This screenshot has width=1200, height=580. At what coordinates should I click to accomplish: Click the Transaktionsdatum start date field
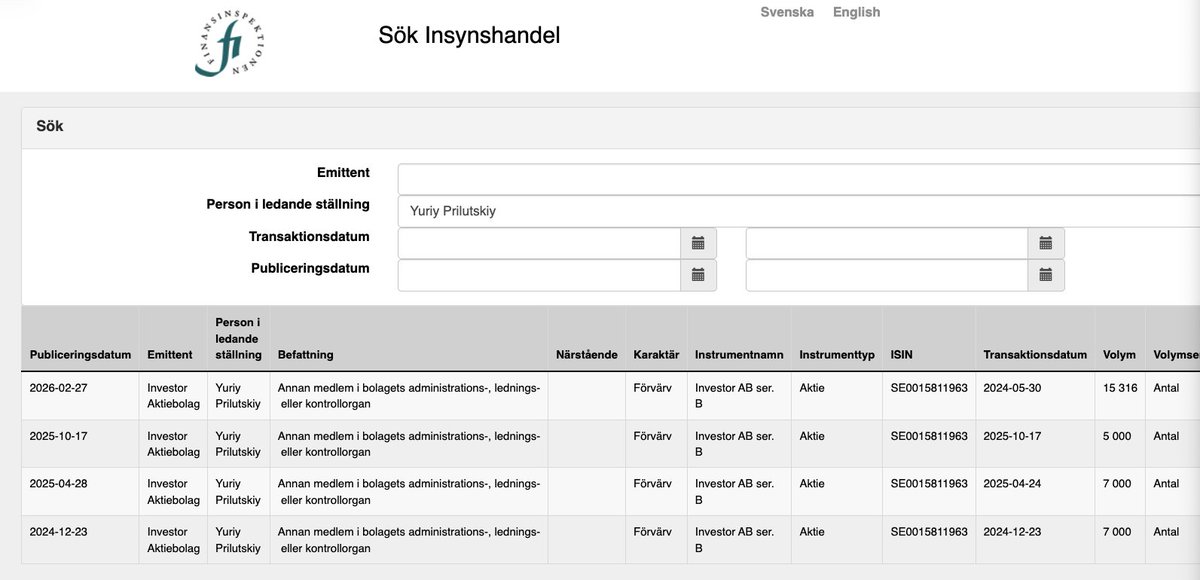540,243
